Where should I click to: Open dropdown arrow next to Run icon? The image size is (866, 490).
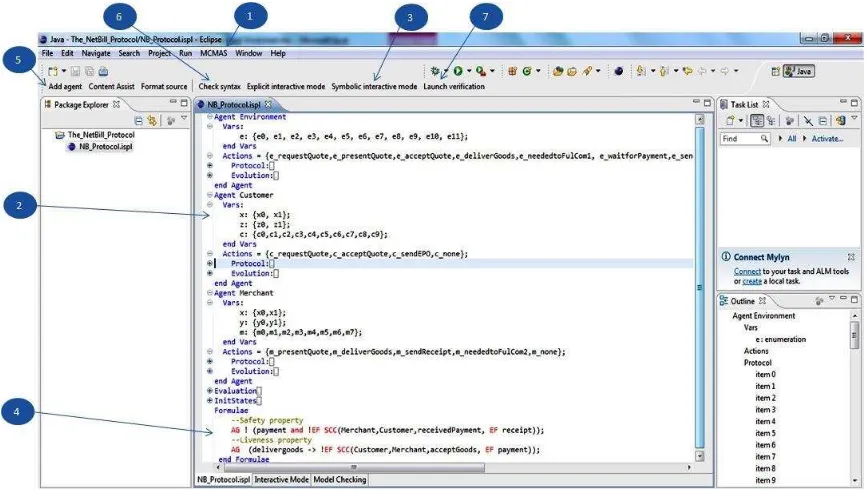tap(469, 71)
